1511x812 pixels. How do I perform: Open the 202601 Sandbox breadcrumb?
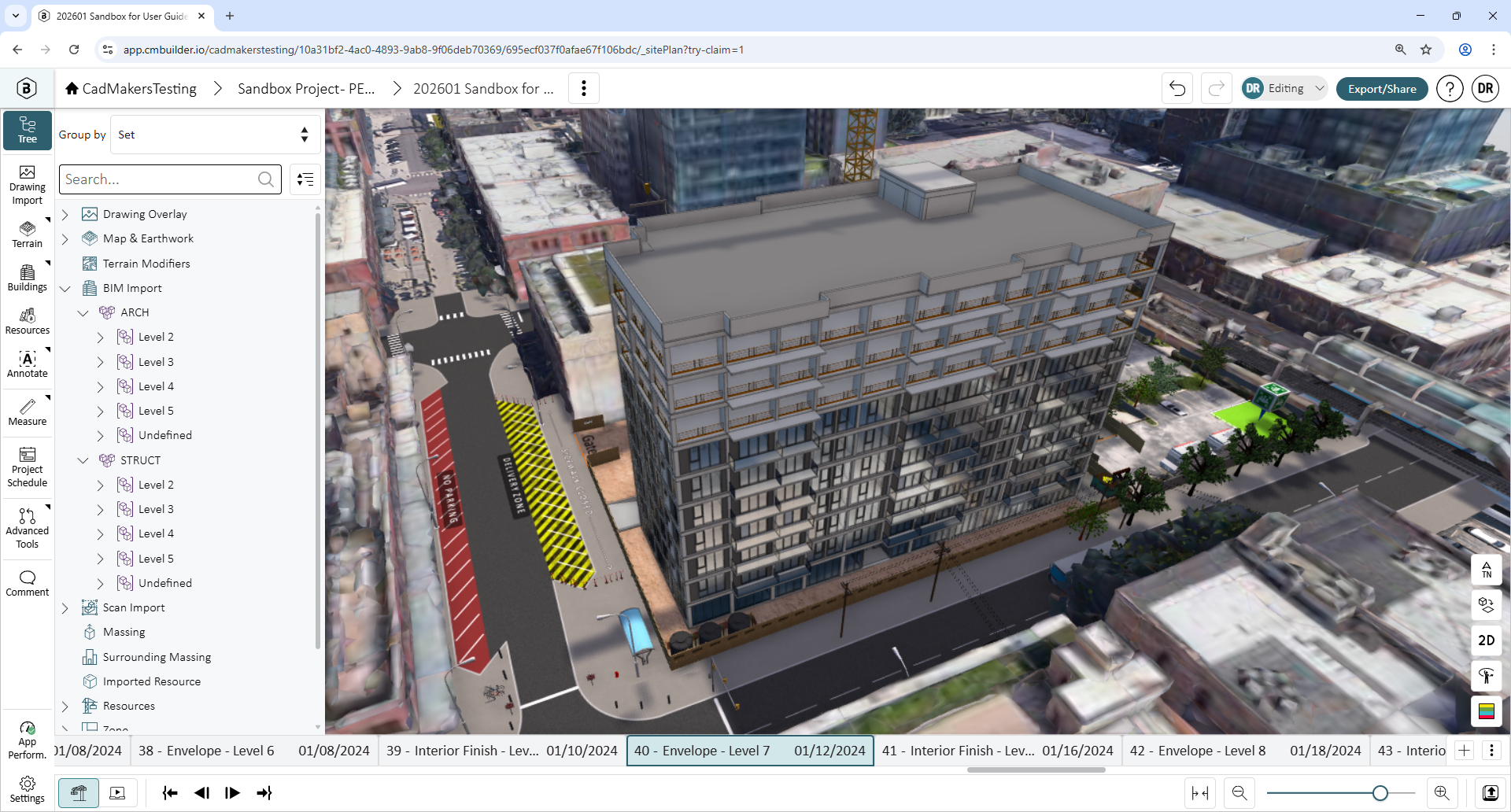(483, 88)
